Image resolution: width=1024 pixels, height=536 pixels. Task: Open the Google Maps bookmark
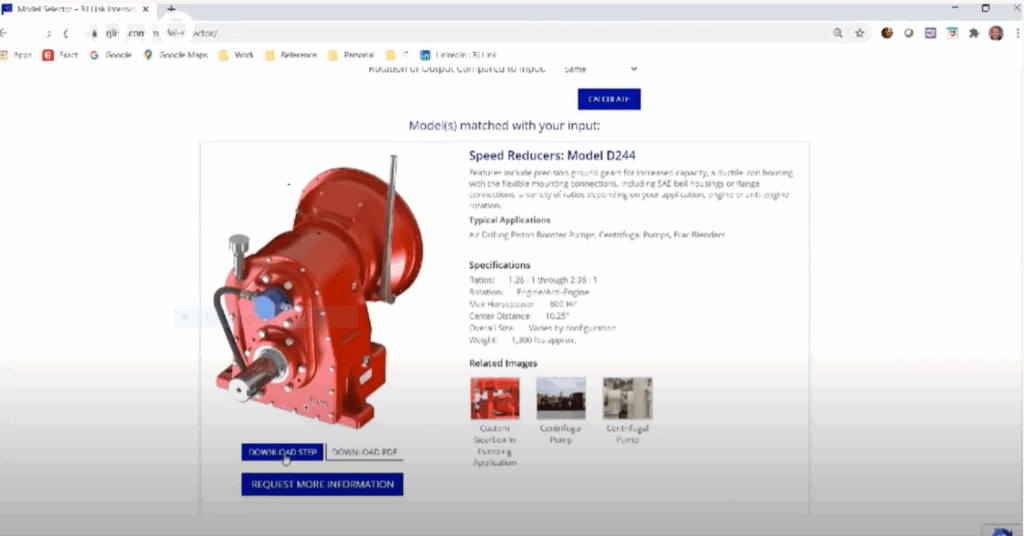pyautogui.click(x=175, y=55)
